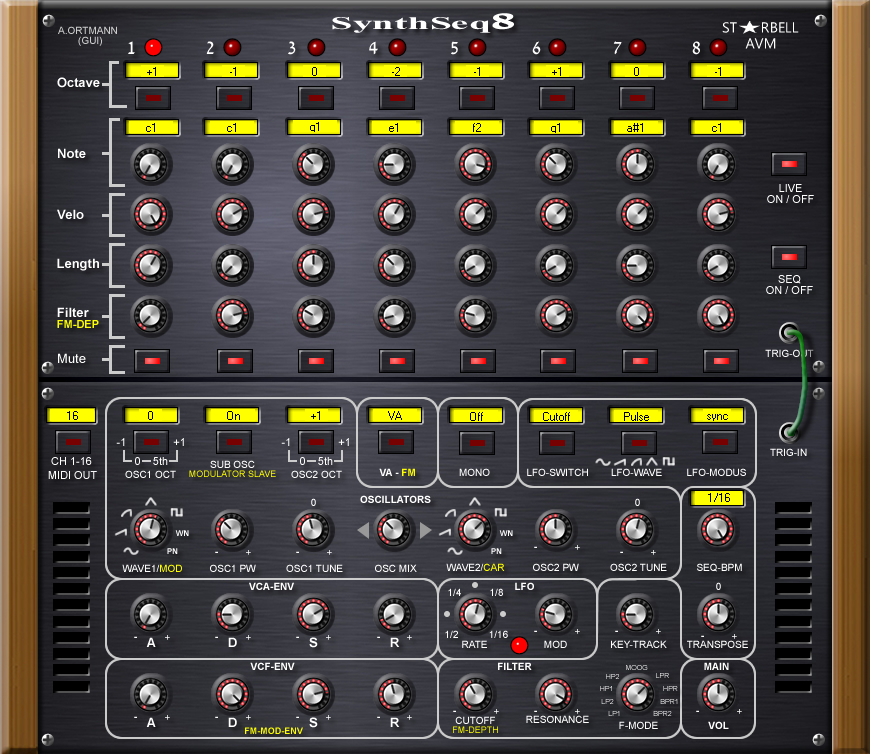
Task: Click the OSC1 TUNE knob
Action: click(313, 530)
